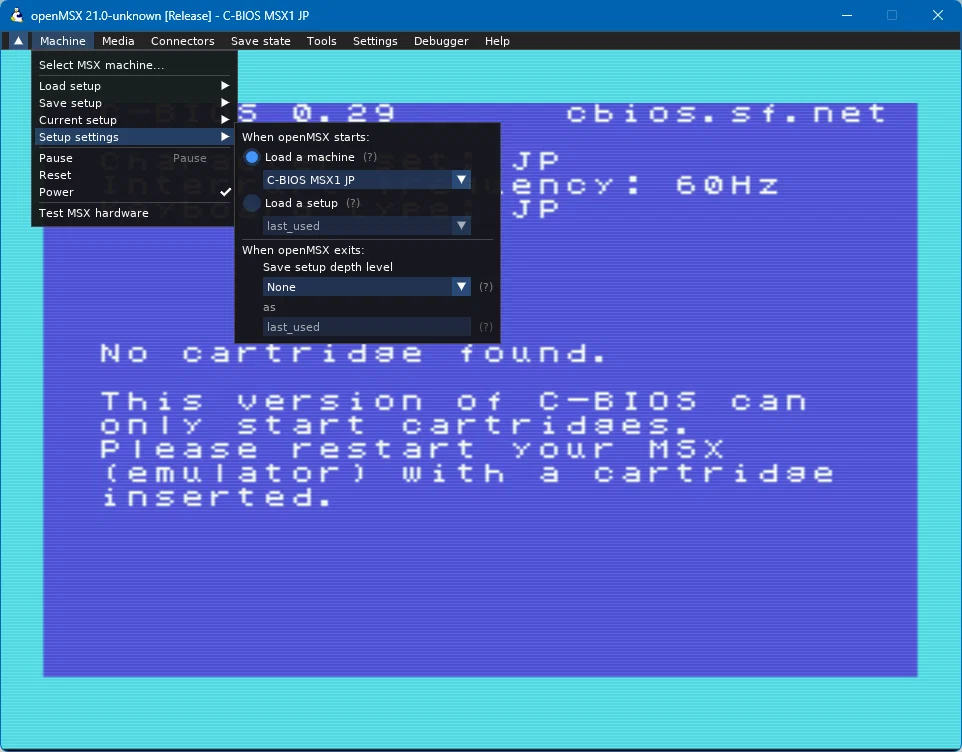Click the Save setup depth level label
This screenshot has height=752, width=962.
click(328, 267)
